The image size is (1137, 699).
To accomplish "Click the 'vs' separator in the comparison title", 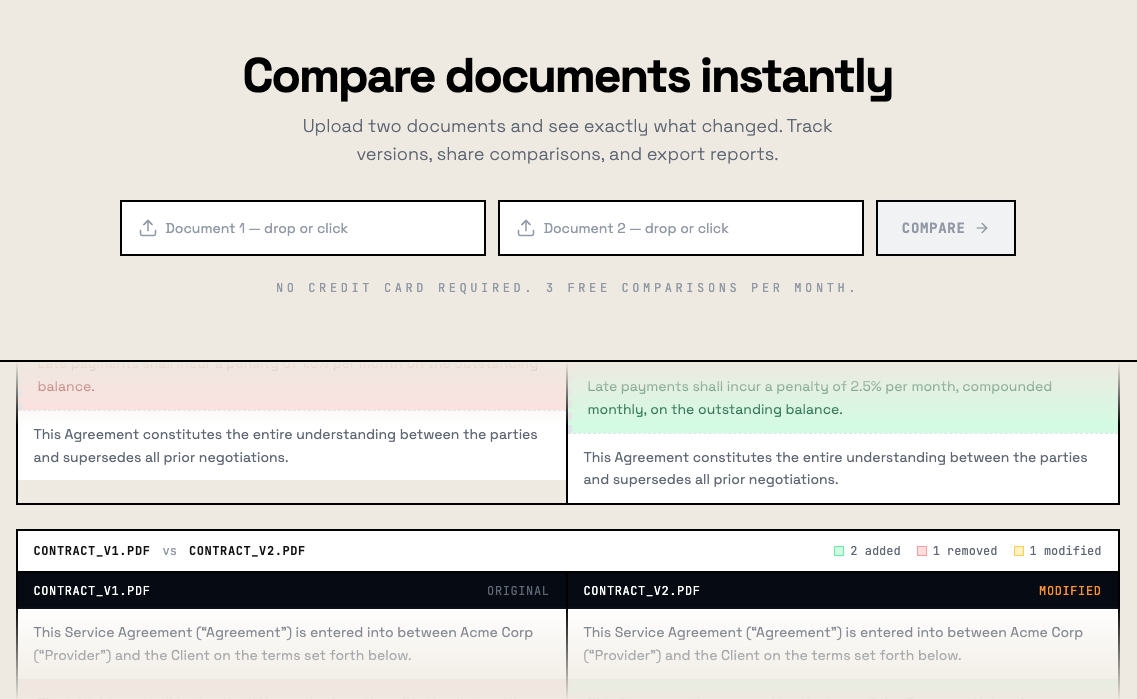I will click(170, 551).
